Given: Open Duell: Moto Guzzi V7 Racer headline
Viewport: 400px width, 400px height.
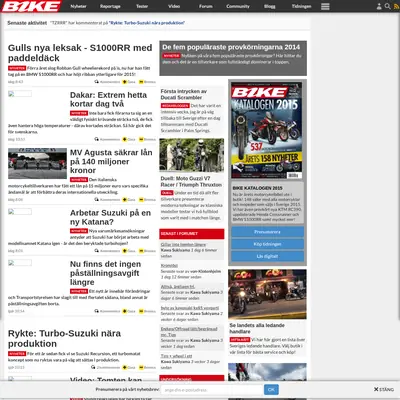Looking at the screenshot, I should click(191, 182).
